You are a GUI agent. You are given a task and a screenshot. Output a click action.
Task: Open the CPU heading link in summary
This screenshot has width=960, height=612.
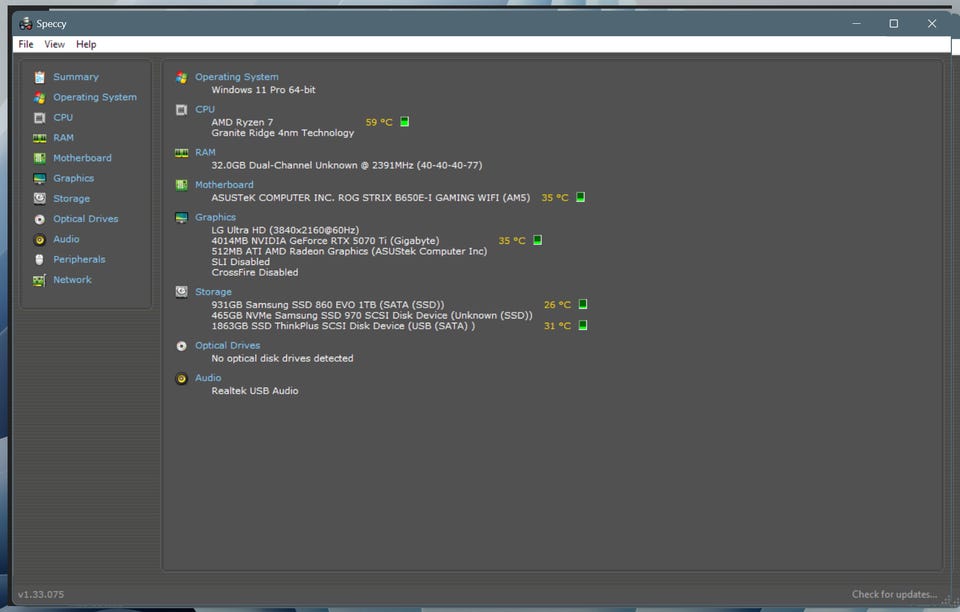pos(204,109)
